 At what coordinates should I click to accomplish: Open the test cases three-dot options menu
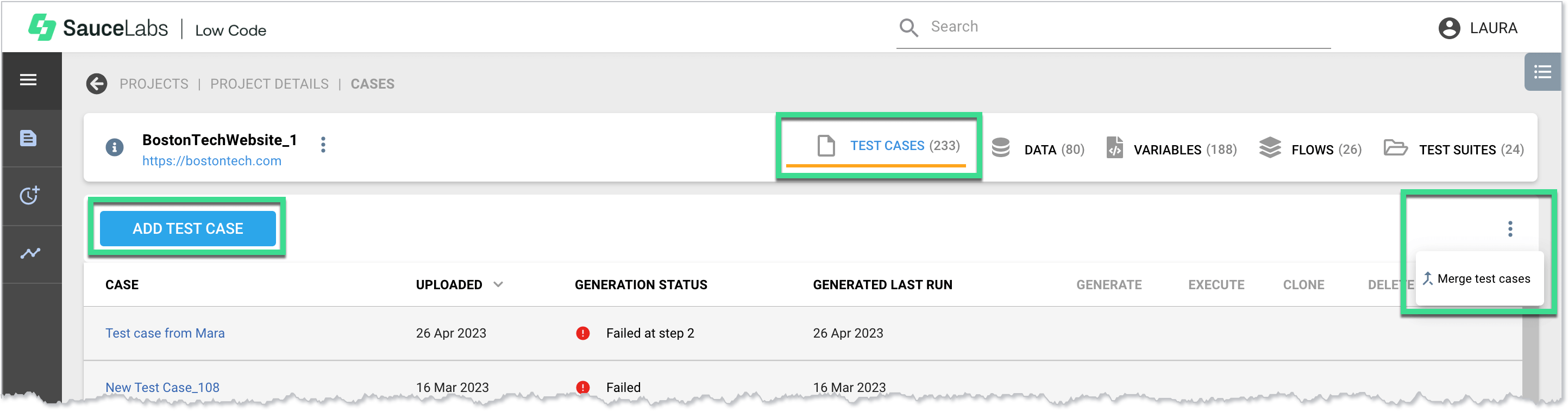pos(1509,229)
